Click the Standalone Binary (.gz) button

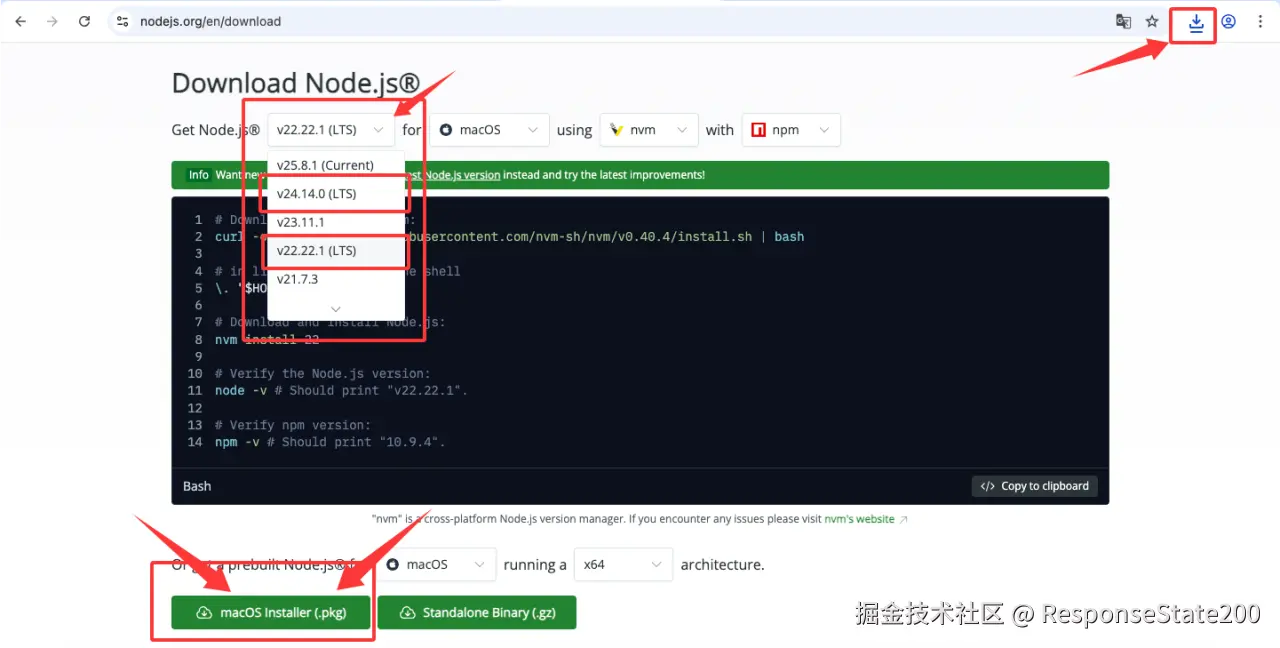pyautogui.click(x=477, y=612)
